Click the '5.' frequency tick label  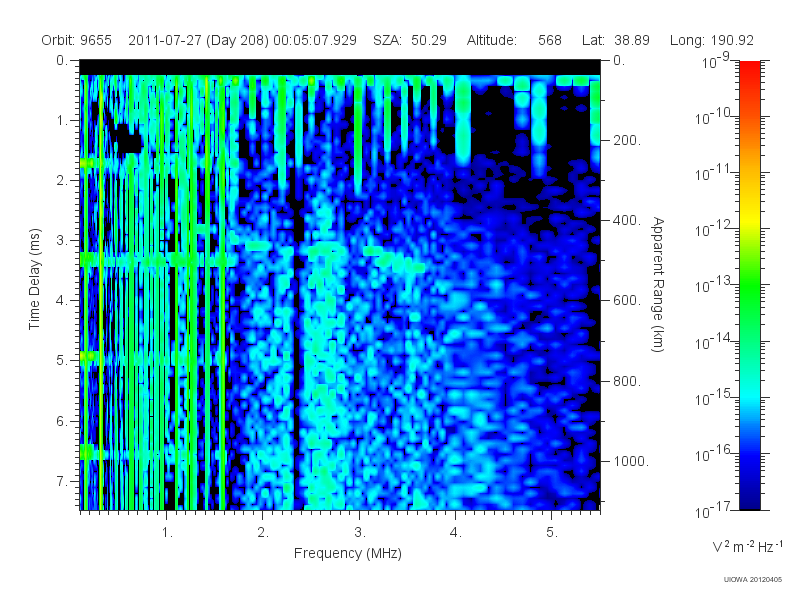click(x=552, y=533)
